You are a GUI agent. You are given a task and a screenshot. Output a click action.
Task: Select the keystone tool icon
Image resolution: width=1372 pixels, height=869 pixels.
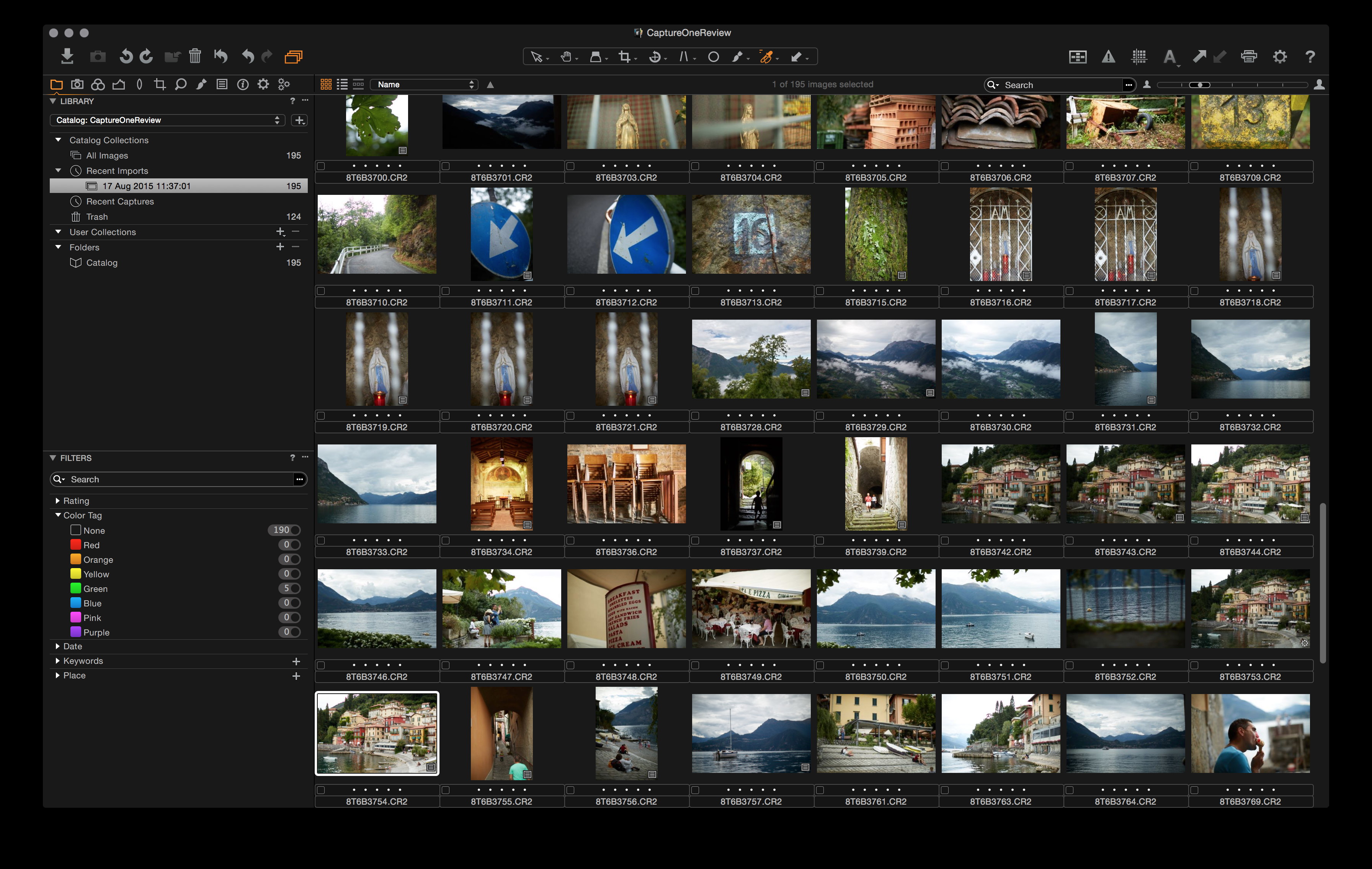(683, 56)
